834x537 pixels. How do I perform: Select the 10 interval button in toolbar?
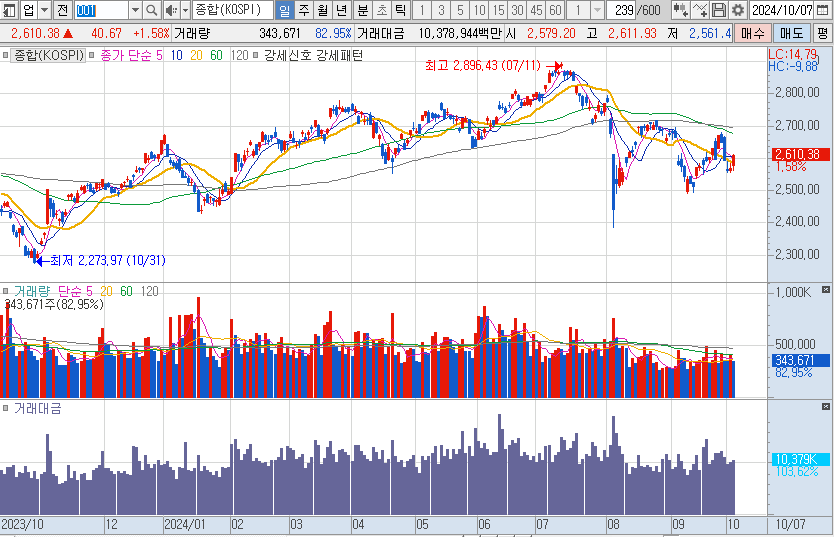(x=479, y=10)
